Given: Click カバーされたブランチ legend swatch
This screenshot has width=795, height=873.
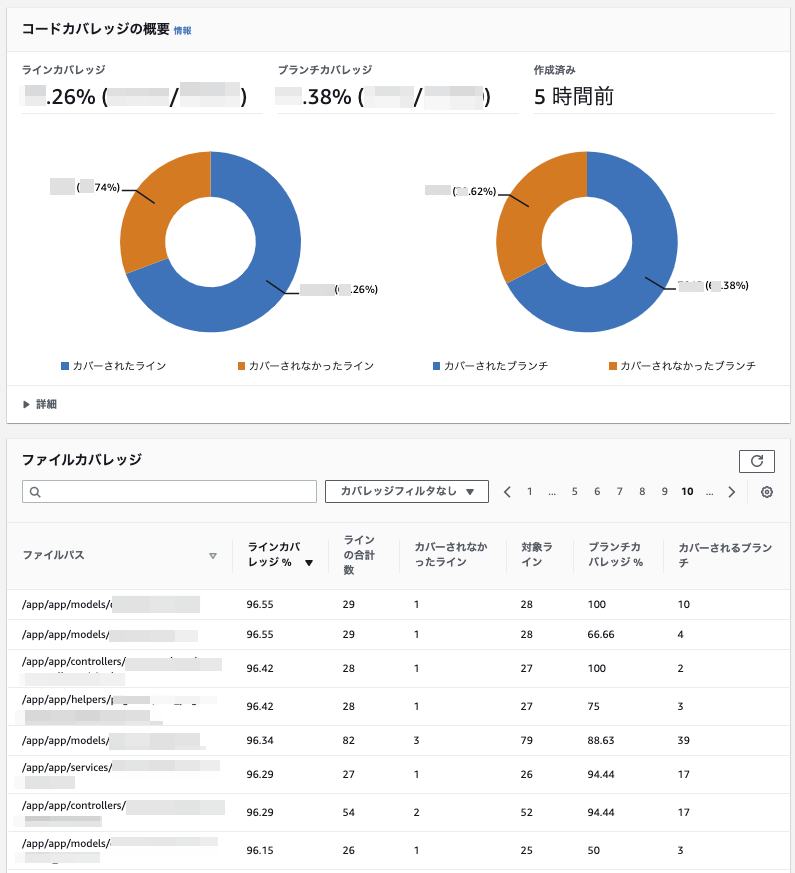Looking at the screenshot, I should (436, 366).
